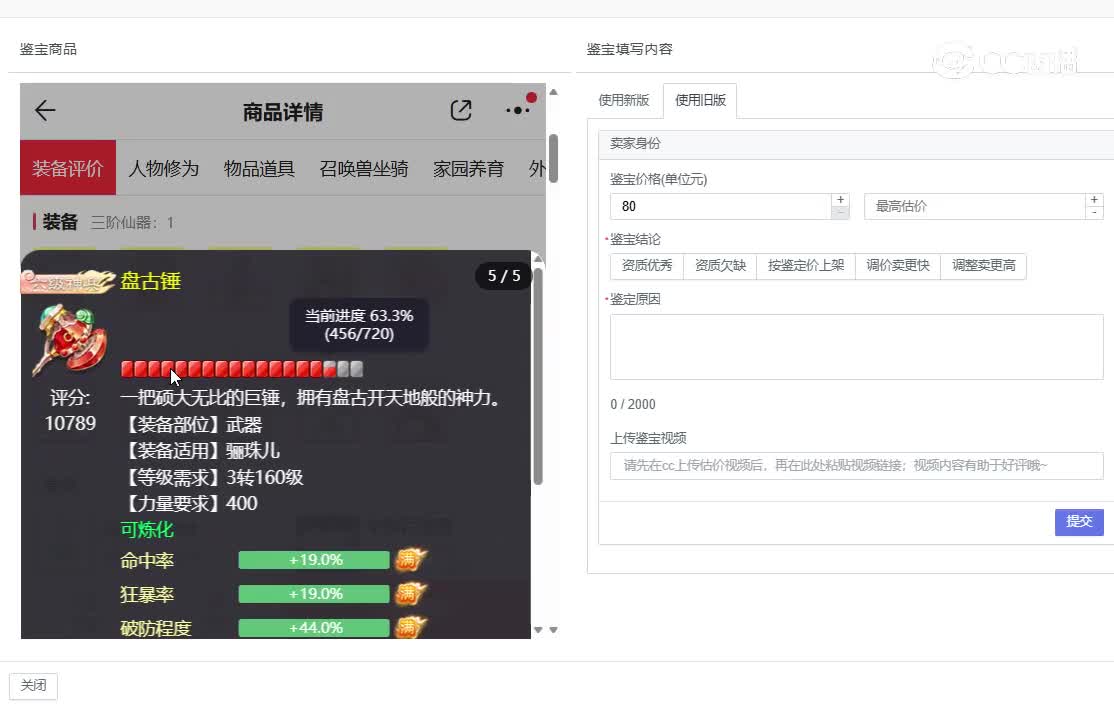Click the 六级神兵 rank badge
This screenshot has height=708, width=1114.
click(68, 282)
